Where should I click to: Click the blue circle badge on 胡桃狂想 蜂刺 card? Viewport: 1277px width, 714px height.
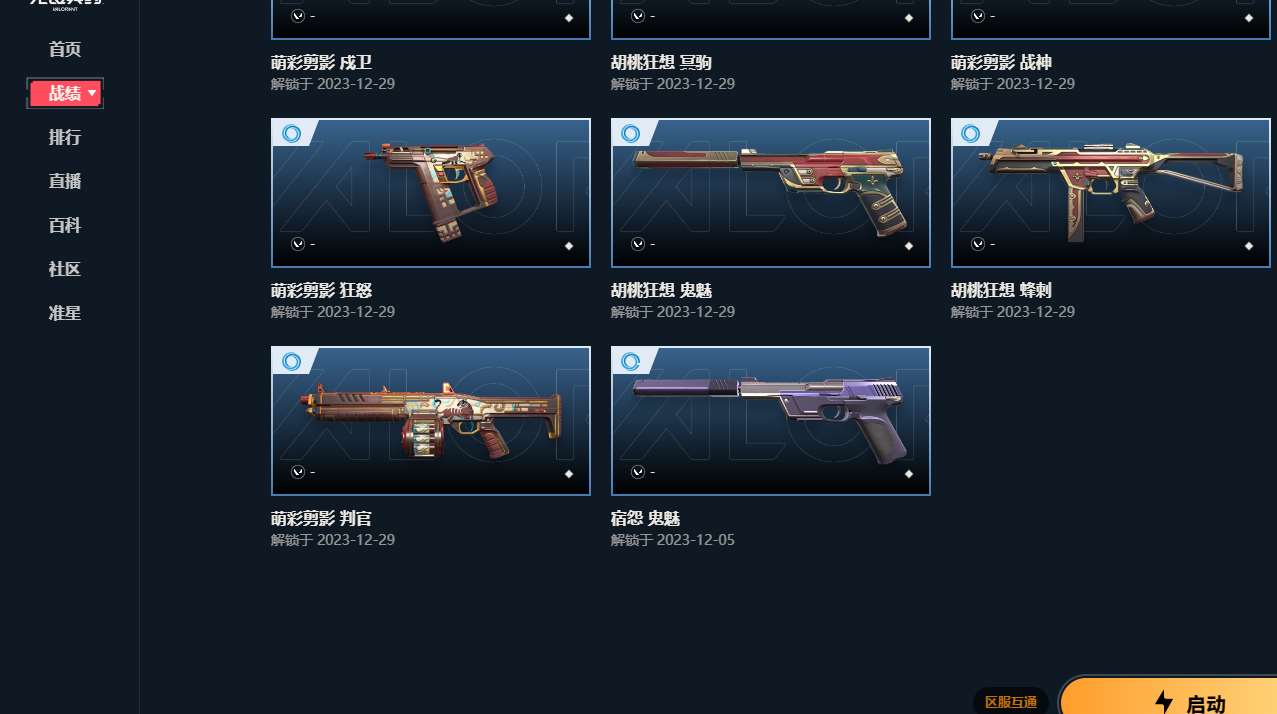coord(971,133)
